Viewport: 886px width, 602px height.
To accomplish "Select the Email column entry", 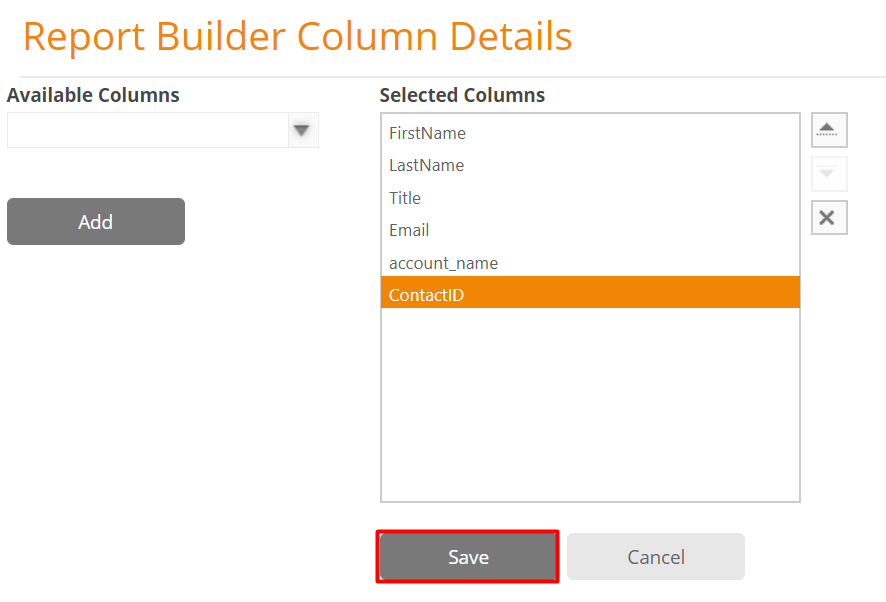I will (x=590, y=231).
